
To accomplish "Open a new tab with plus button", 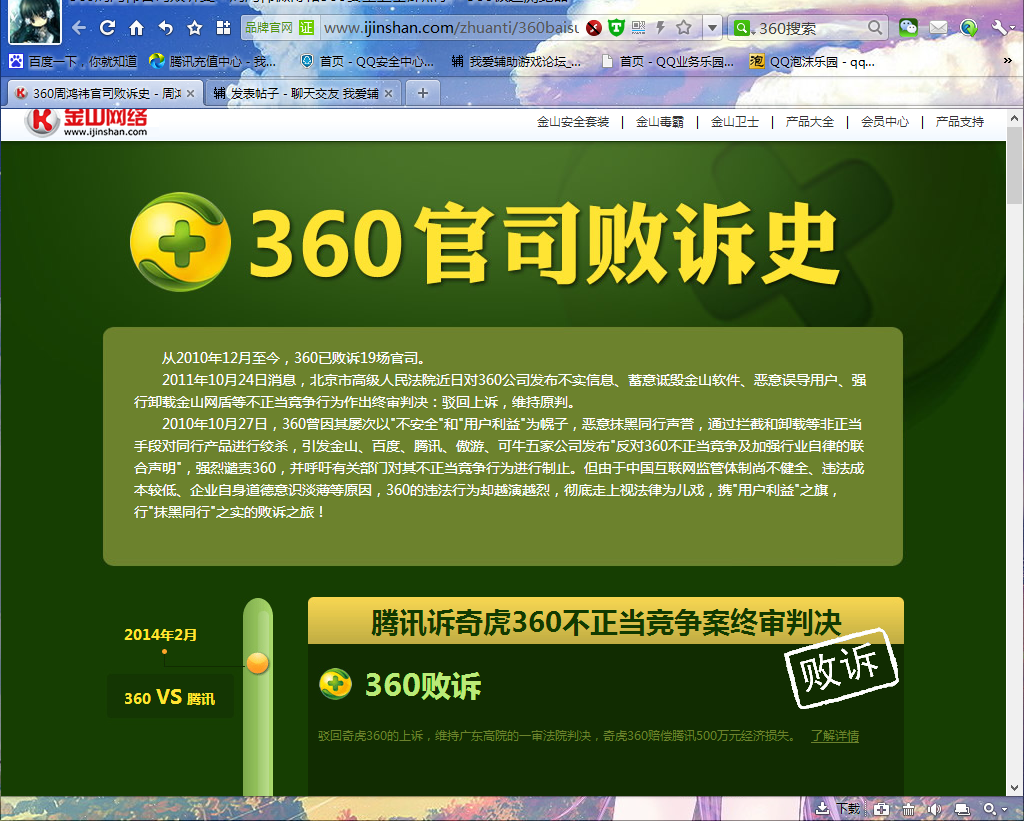I will (423, 93).
